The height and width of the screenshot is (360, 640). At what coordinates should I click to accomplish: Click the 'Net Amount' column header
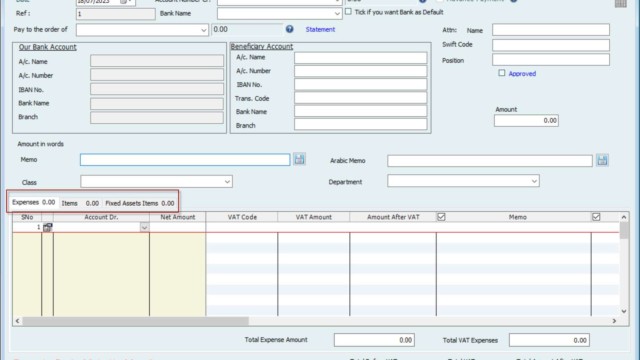pyautogui.click(x=178, y=217)
